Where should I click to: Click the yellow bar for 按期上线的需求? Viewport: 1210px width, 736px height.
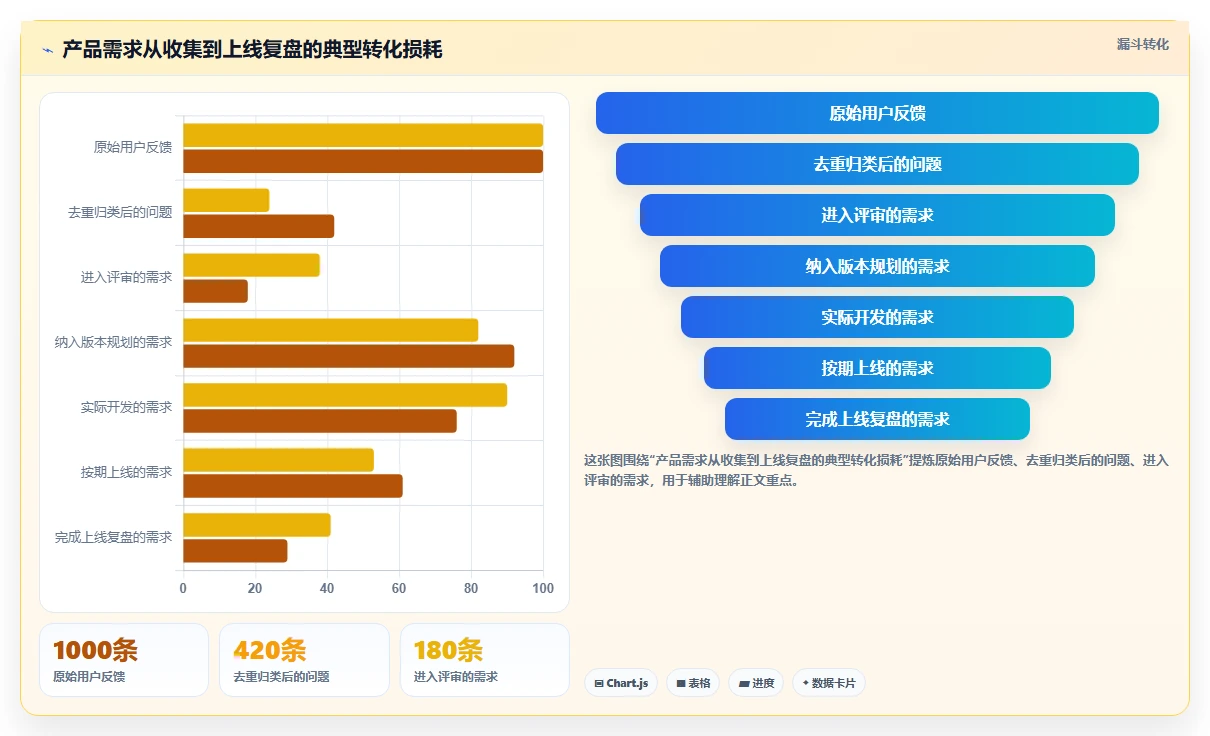(x=278, y=460)
